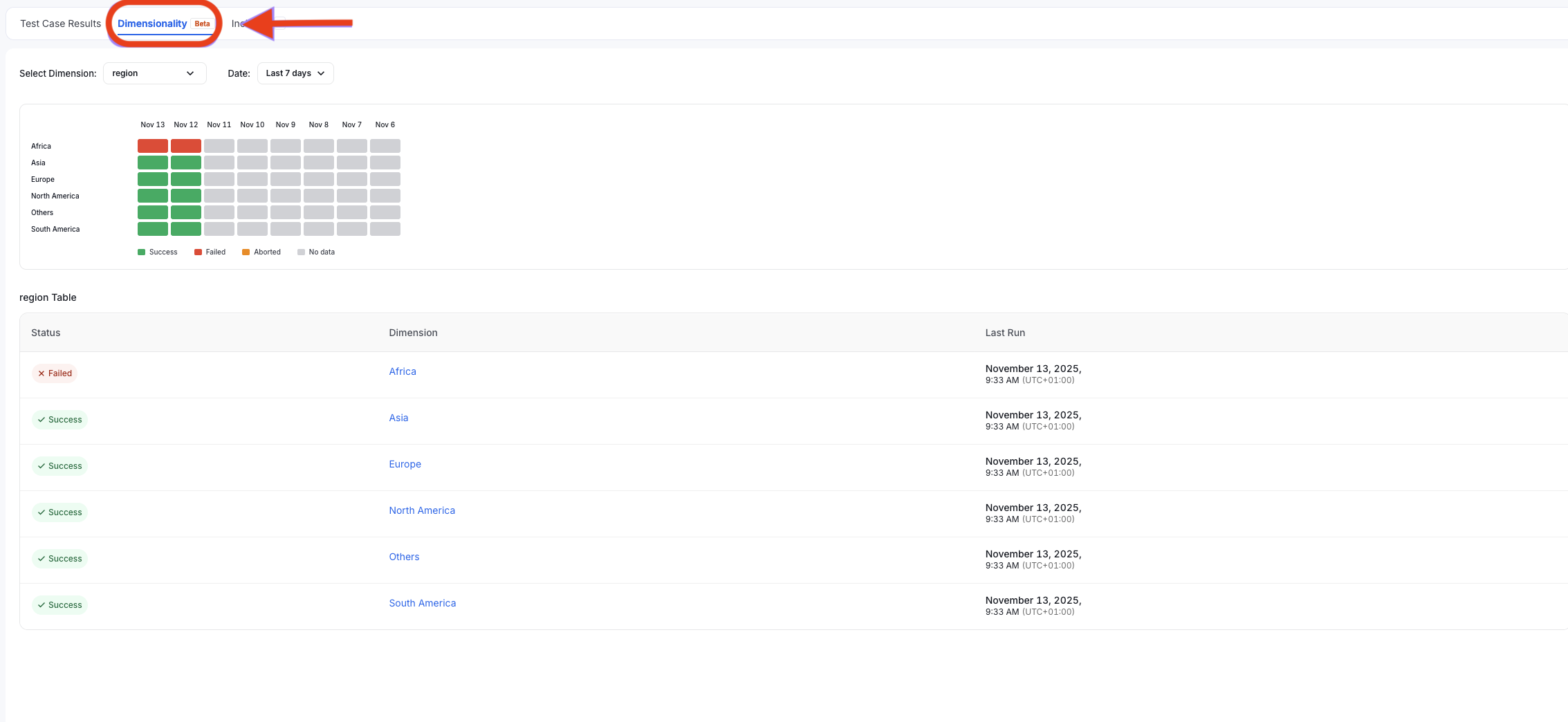
Task: Click the Success badge in North America row
Action: 59,512
